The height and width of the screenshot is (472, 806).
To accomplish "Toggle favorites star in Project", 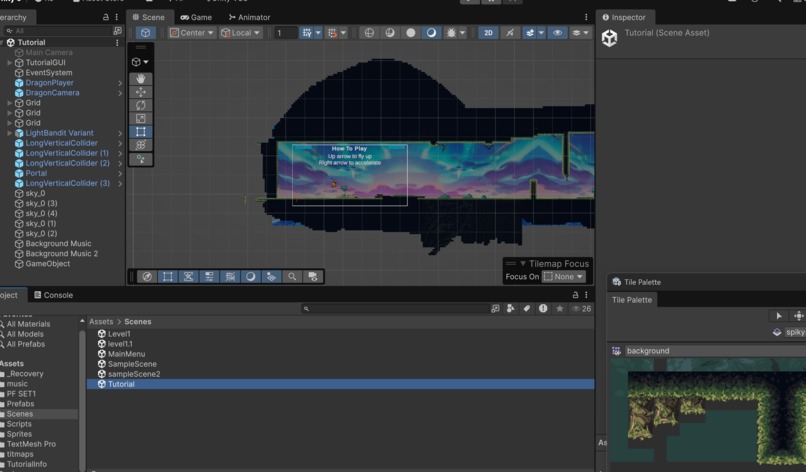I will click(560, 308).
